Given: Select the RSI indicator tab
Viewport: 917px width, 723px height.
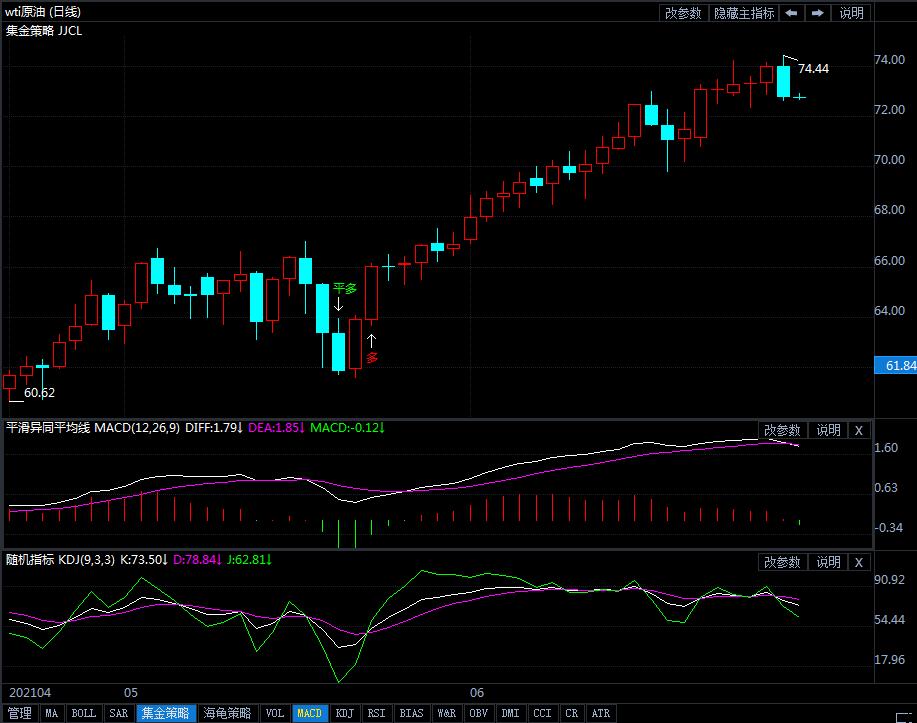Looking at the screenshot, I should tap(376, 713).
